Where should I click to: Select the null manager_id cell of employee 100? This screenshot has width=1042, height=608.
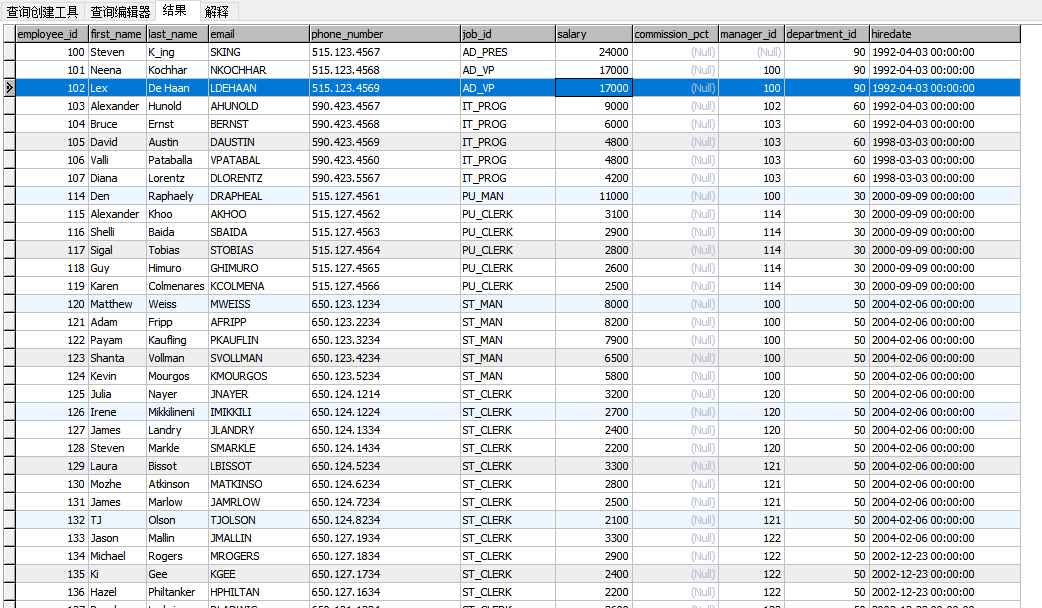pyautogui.click(x=751, y=52)
